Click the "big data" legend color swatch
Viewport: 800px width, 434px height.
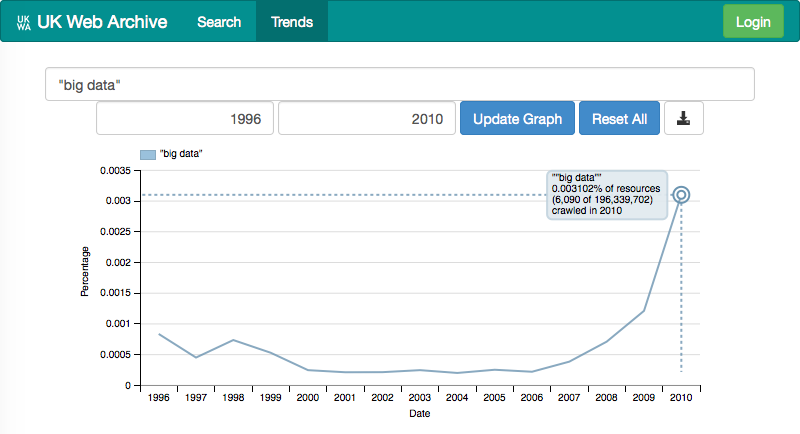(x=148, y=154)
